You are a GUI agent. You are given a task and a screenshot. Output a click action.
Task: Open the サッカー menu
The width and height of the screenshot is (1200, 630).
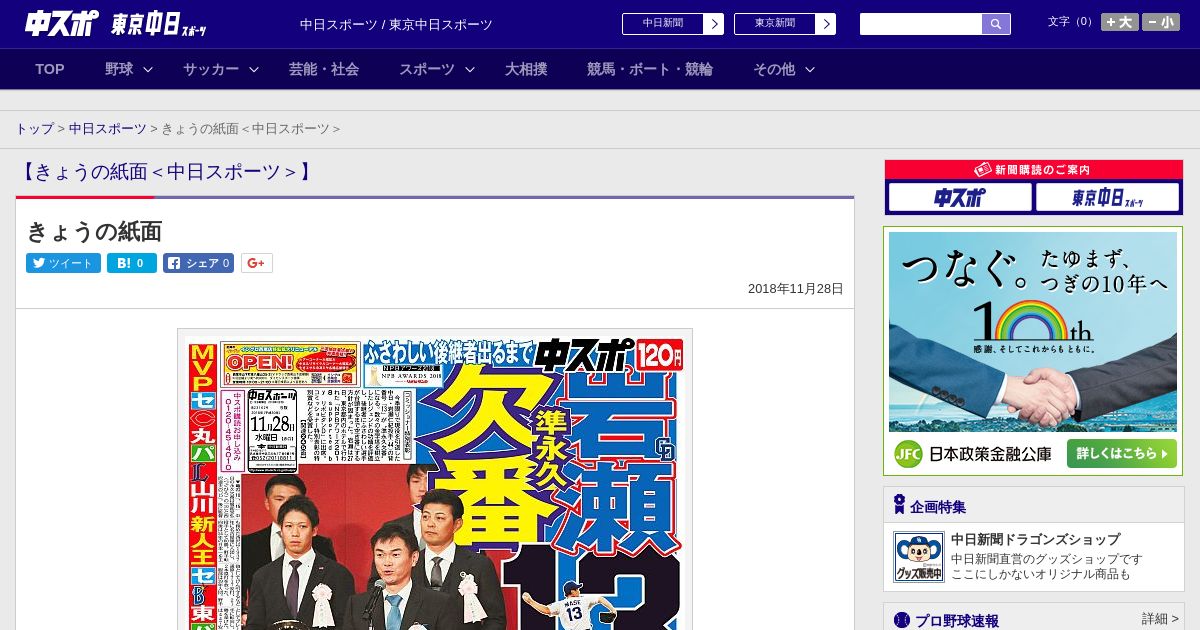pyautogui.click(x=211, y=69)
